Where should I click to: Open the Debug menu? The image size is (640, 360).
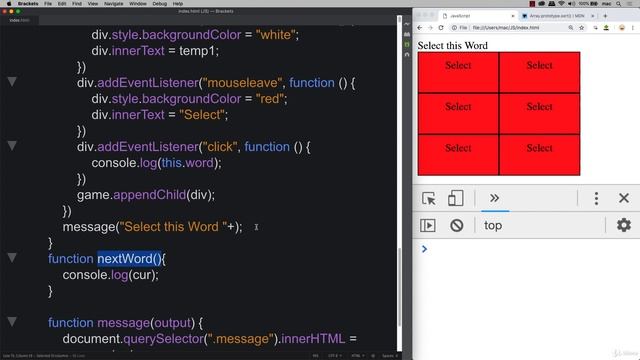(x=160, y=4)
